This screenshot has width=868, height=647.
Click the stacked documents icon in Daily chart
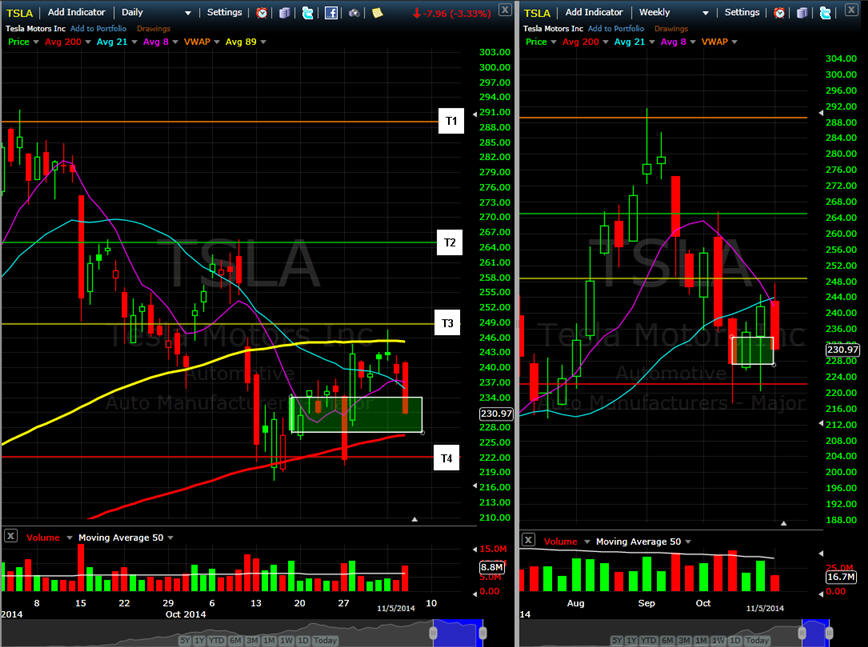click(285, 13)
